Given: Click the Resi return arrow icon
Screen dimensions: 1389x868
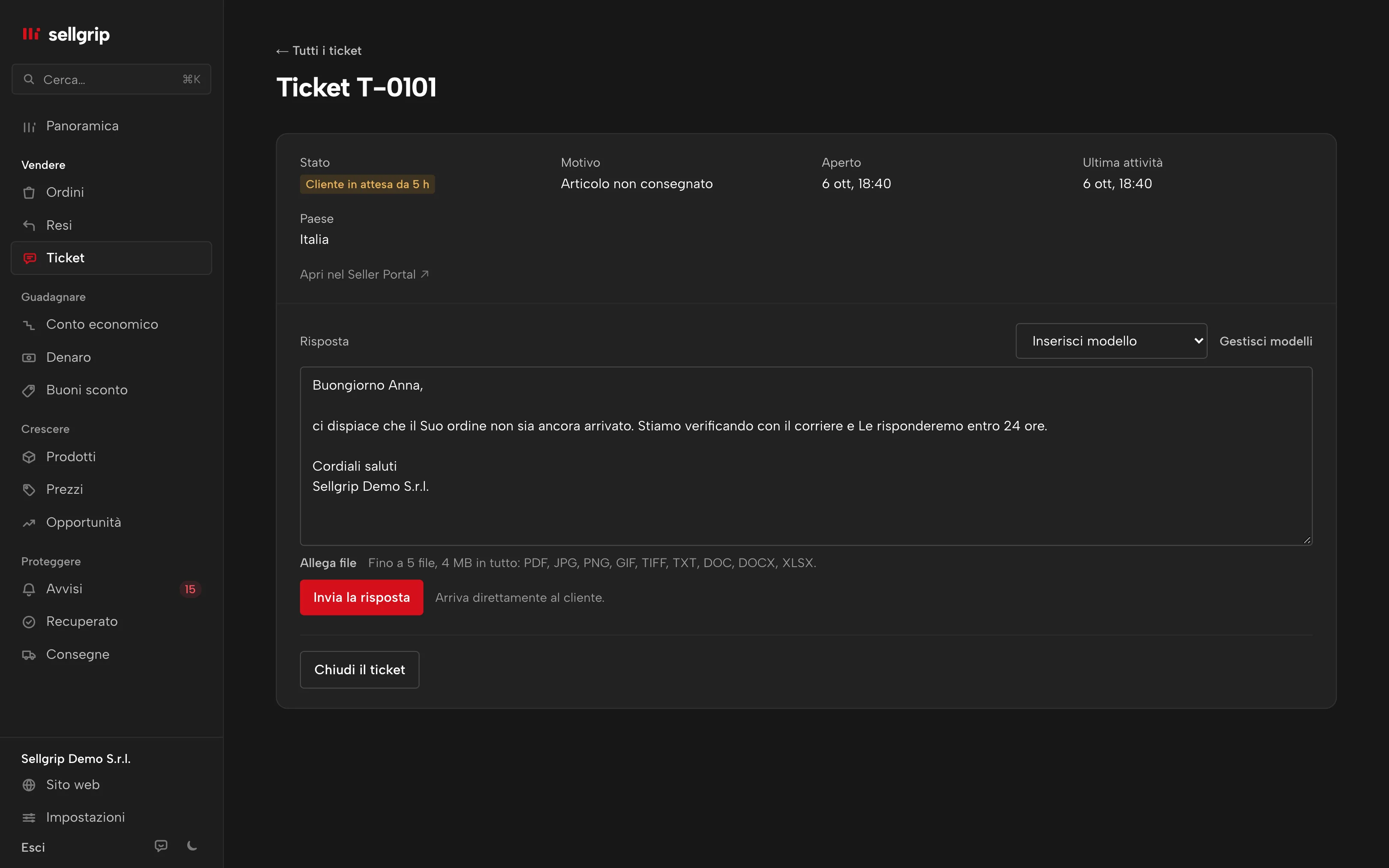Looking at the screenshot, I should tap(29, 225).
